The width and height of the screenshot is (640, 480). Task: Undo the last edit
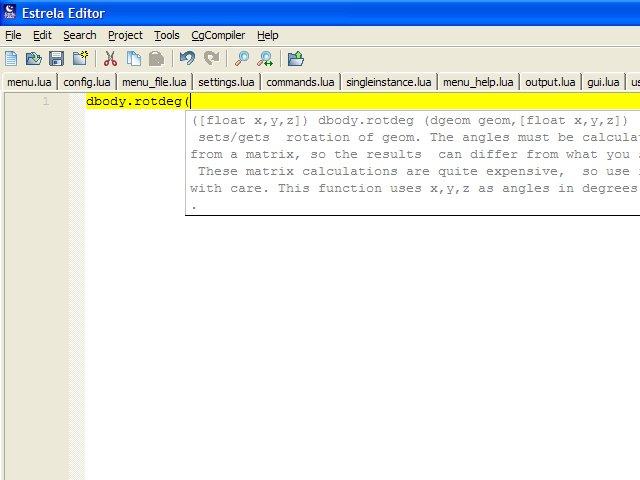tap(187, 59)
